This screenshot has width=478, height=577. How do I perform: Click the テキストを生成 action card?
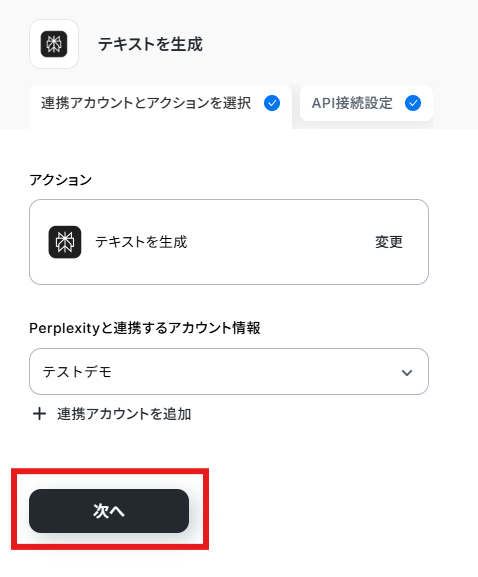pyautogui.click(x=229, y=242)
